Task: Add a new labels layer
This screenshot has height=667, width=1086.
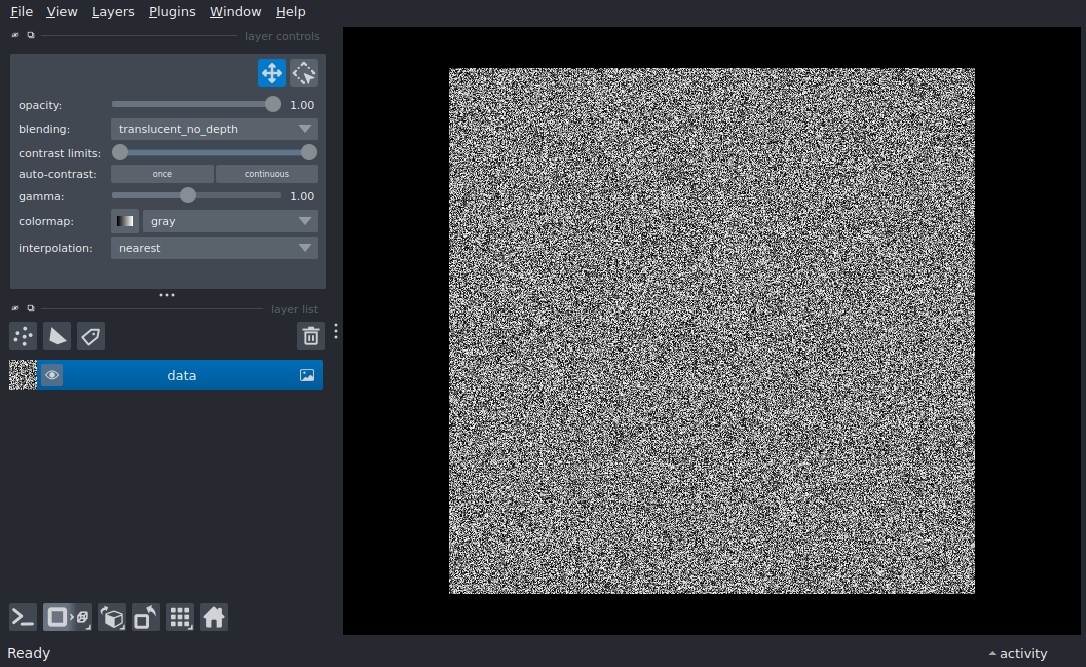Action: click(91, 336)
